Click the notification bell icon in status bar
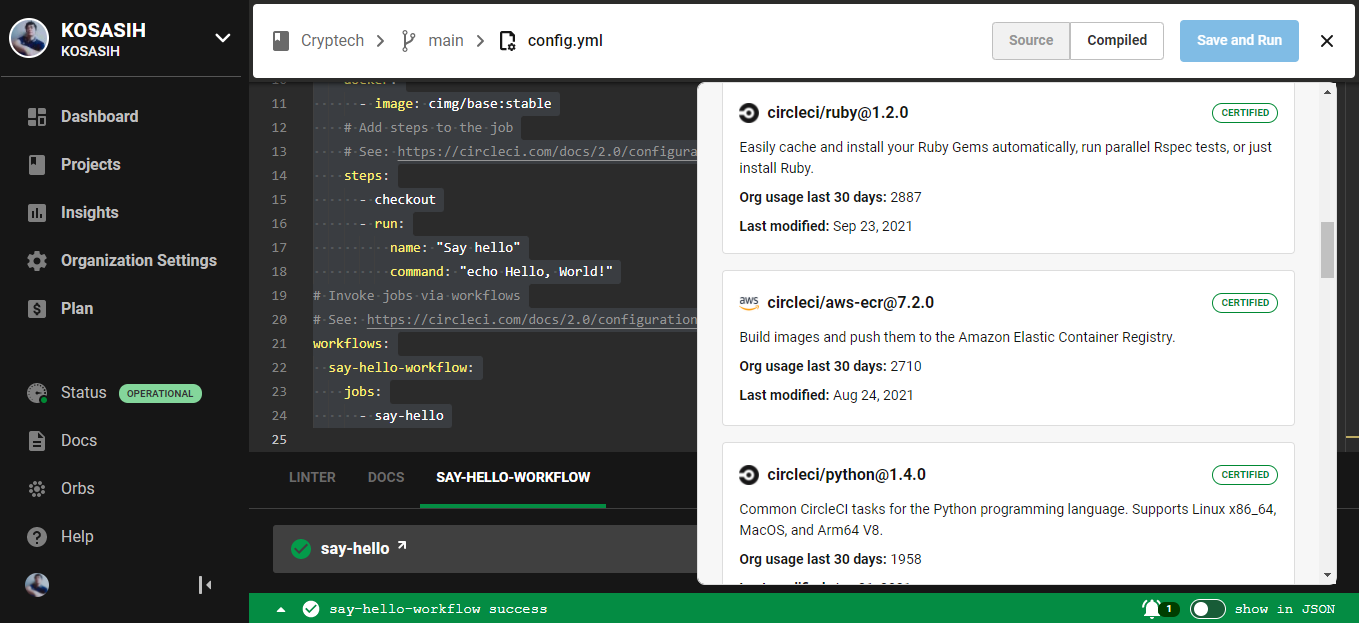The width and height of the screenshot is (1359, 623). click(1151, 608)
